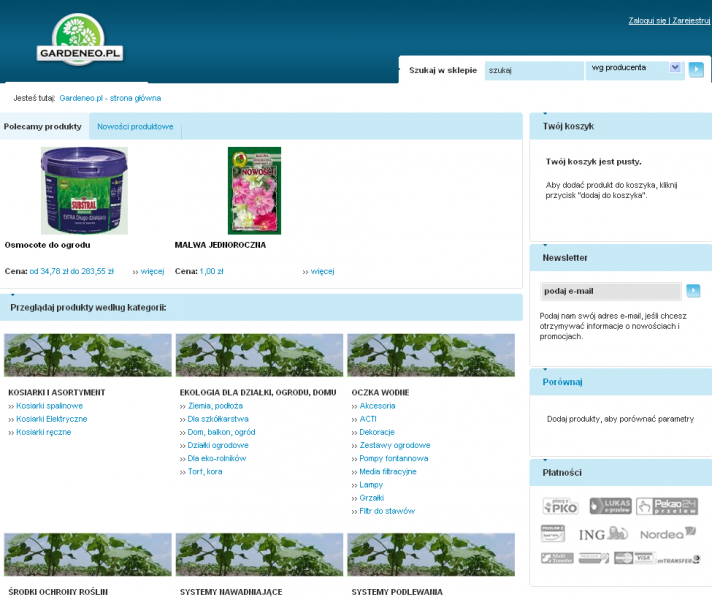
Task: Switch to Nowości produktowe tab
Action: (x=135, y=127)
